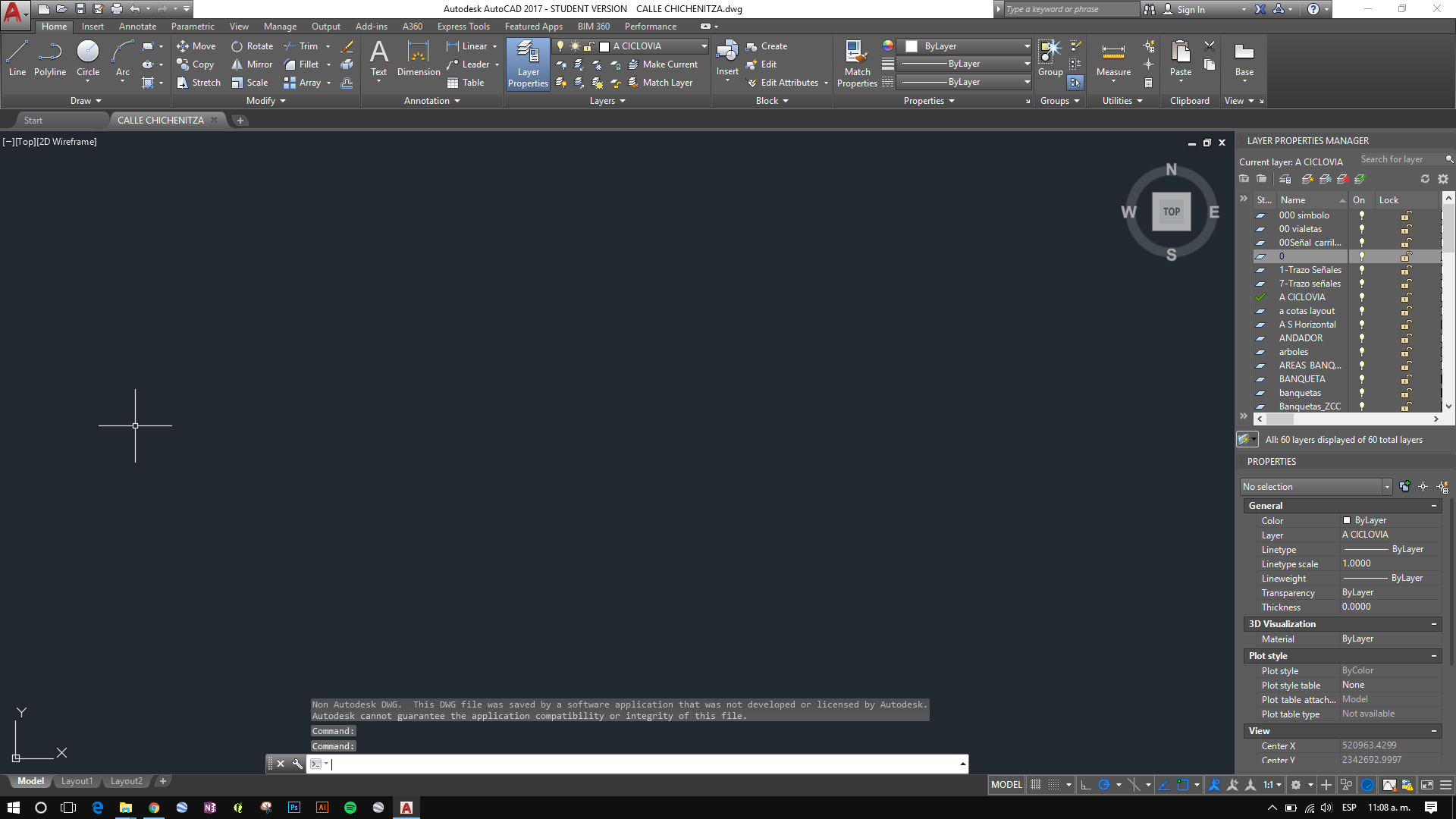Open Spotify from the Windows taskbar
This screenshot has width=1456, height=819.
click(350, 808)
